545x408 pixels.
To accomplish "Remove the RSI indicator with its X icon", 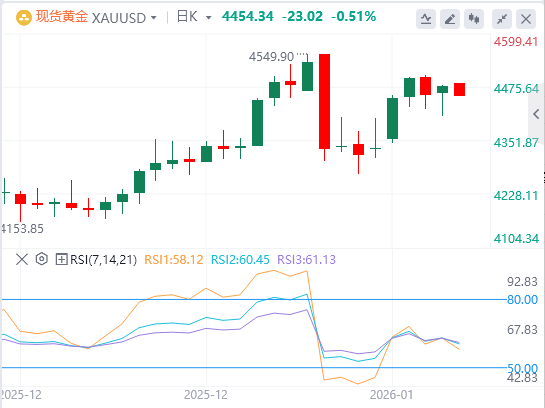I will pos(22,259).
